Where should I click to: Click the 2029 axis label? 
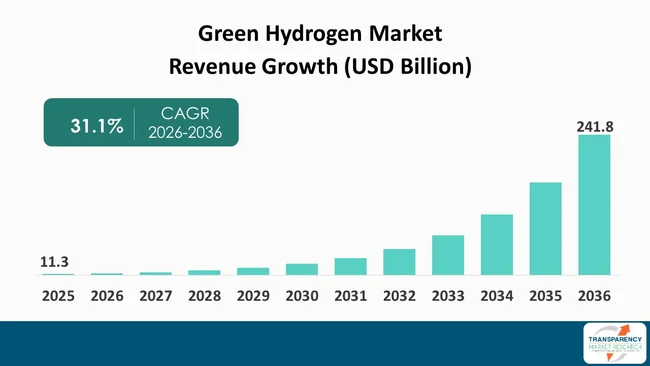(253, 296)
